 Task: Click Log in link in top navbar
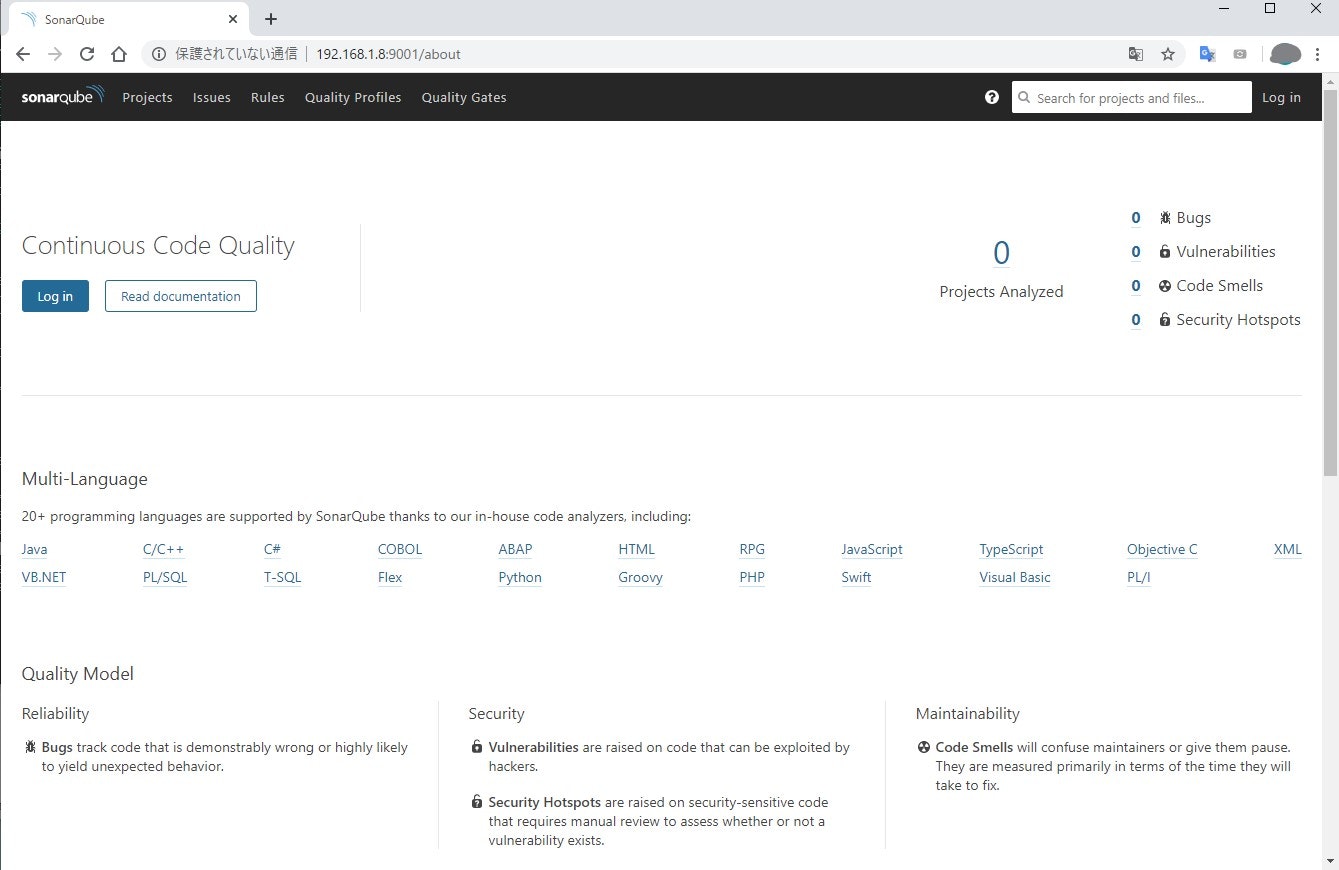1281,97
